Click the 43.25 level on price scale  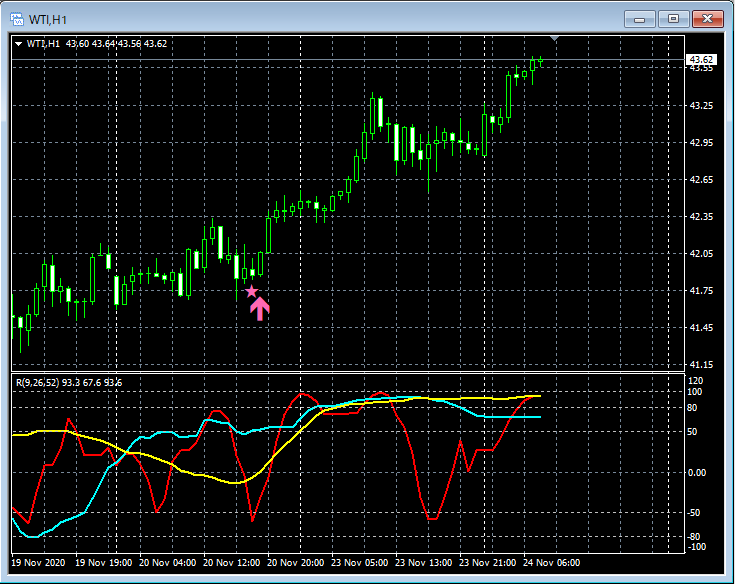tap(700, 106)
